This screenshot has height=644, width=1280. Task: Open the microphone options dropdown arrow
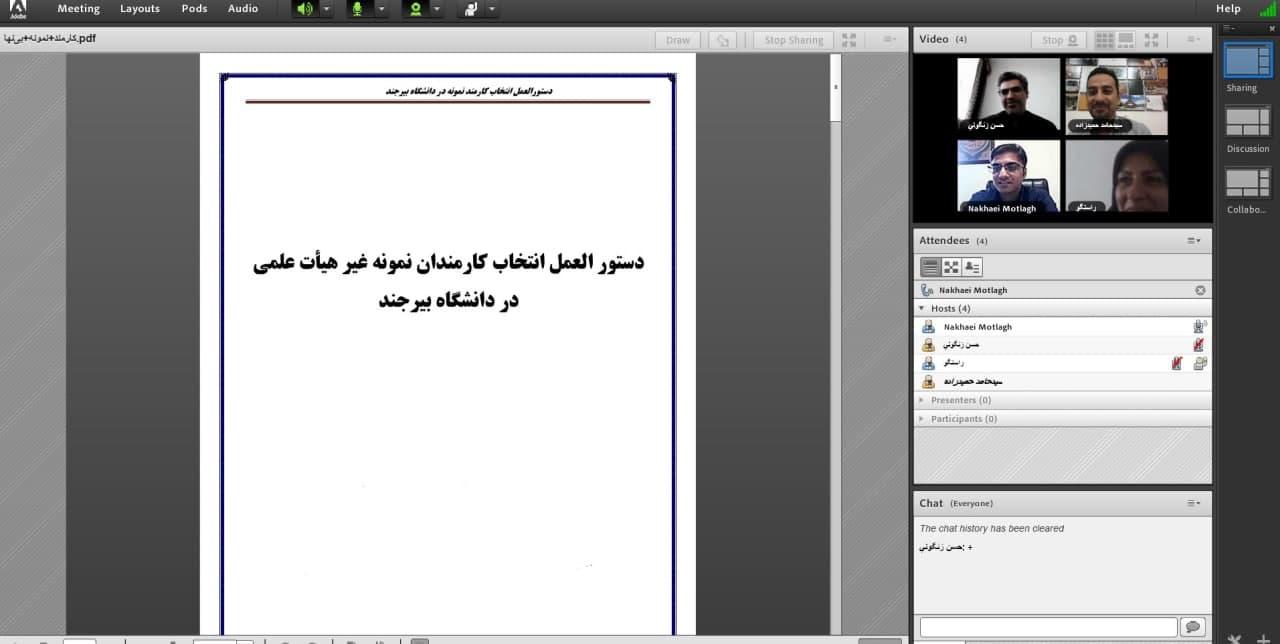click(x=381, y=9)
